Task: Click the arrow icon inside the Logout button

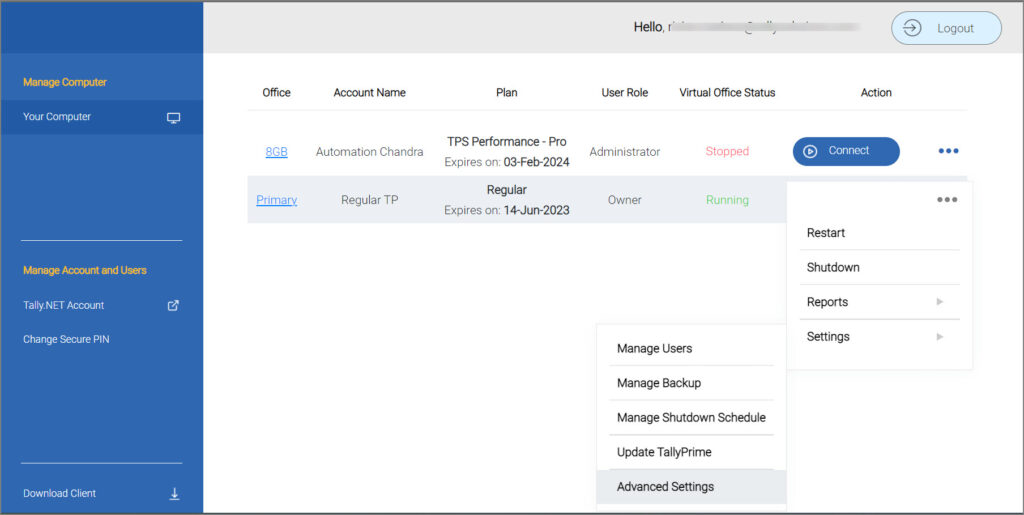Action: (x=912, y=28)
